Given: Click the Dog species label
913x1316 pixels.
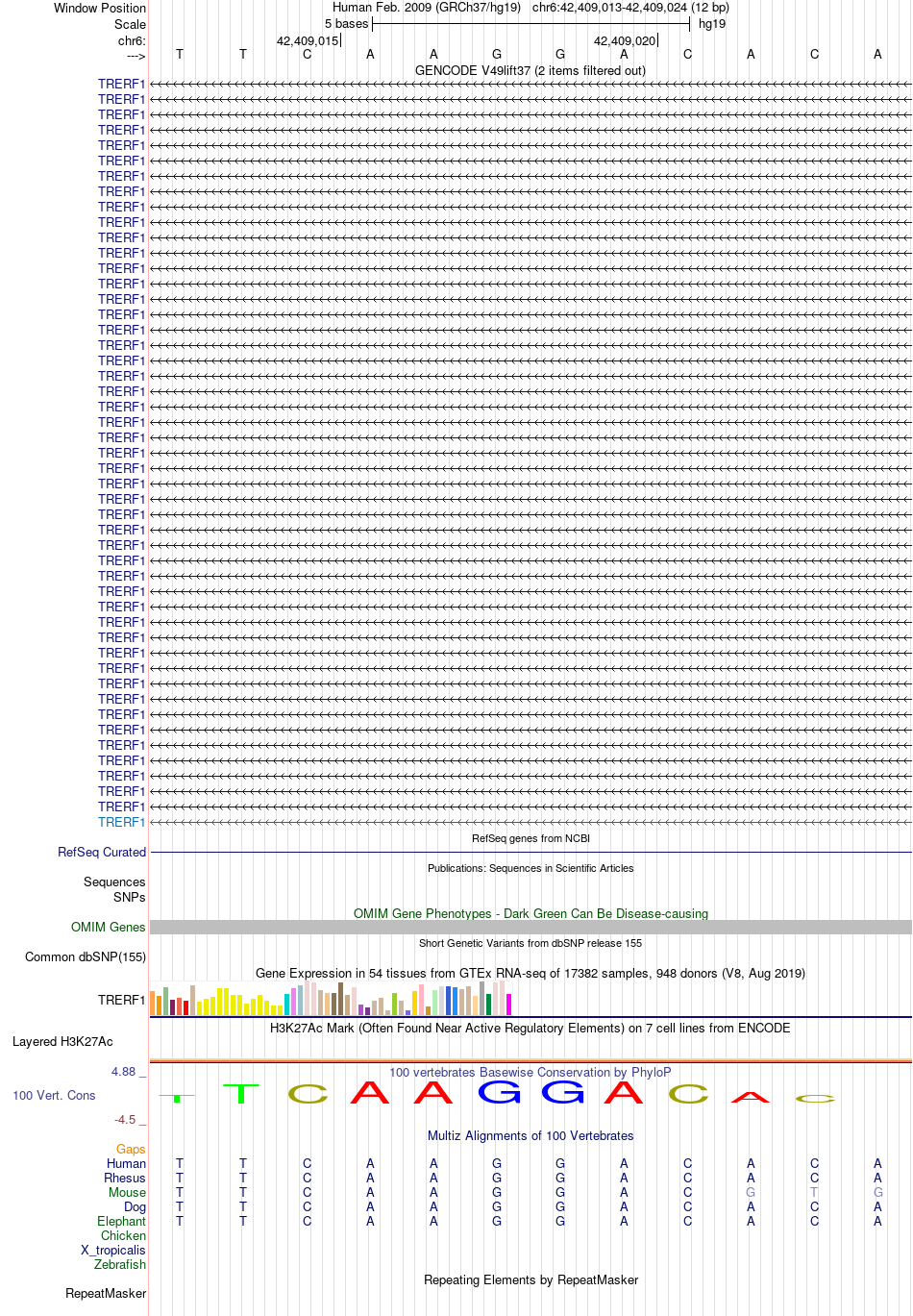Looking at the screenshot, I should [x=136, y=1207].
